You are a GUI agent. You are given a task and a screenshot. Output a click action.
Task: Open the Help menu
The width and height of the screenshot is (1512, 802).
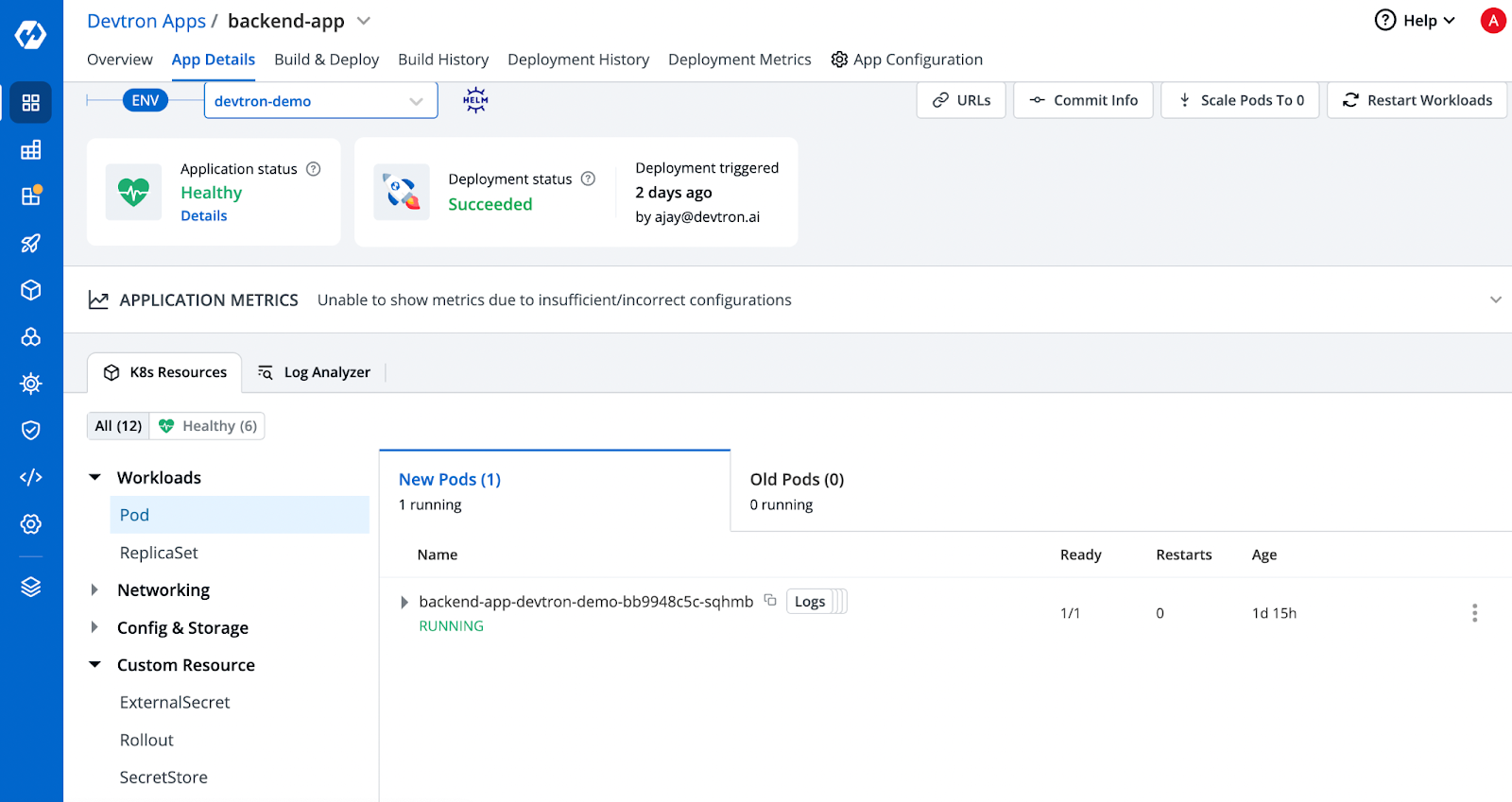(1415, 21)
